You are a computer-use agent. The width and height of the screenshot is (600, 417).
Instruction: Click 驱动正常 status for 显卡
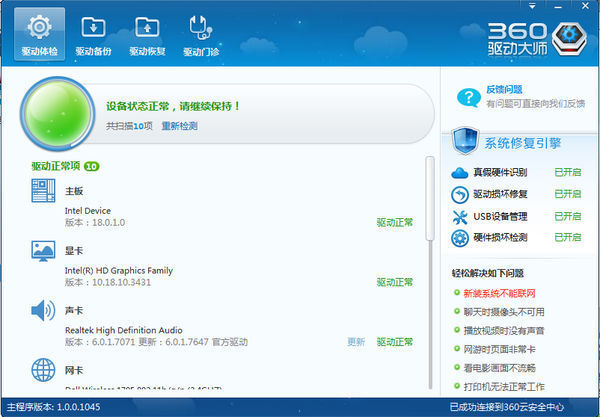click(395, 282)
